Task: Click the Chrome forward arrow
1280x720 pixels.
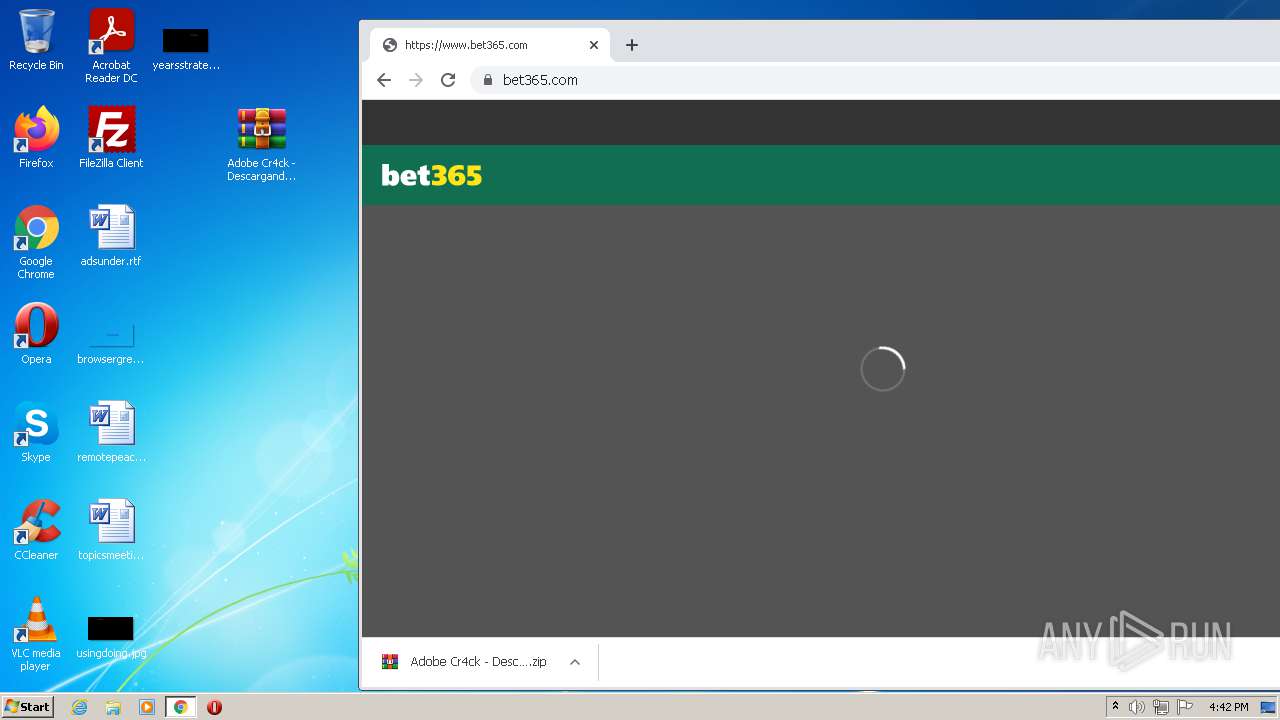Action: (x=416, y=80)
